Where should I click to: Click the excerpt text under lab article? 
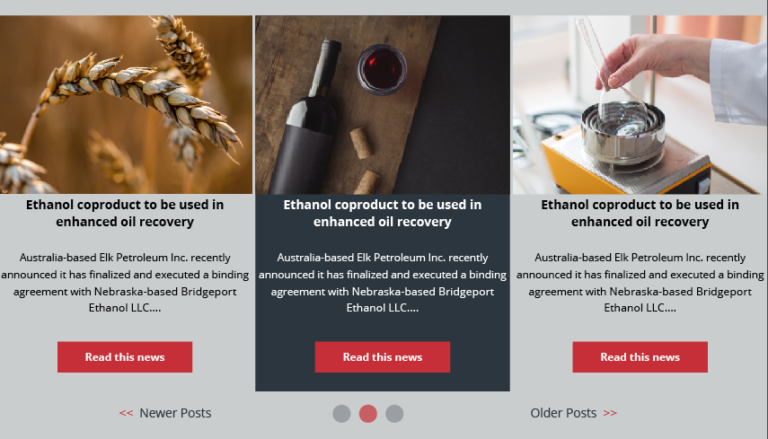[x=640, y=283]
